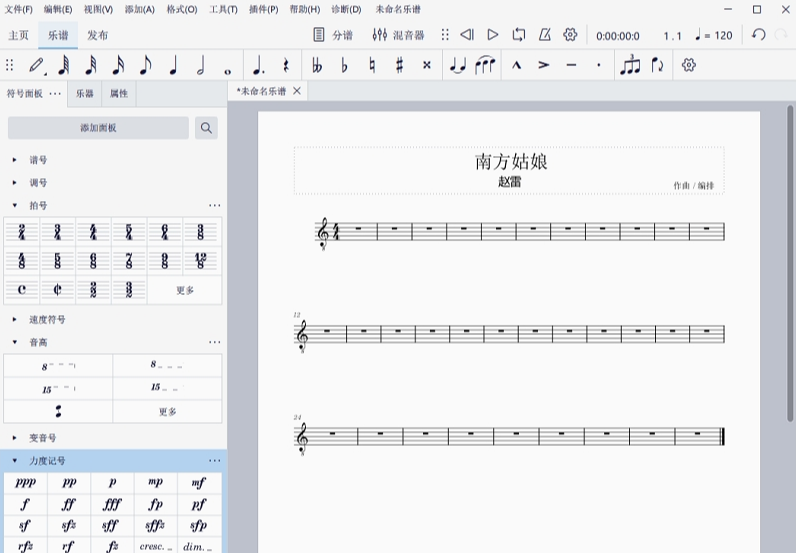Select the mf dynamic marking

pos(199,482)
